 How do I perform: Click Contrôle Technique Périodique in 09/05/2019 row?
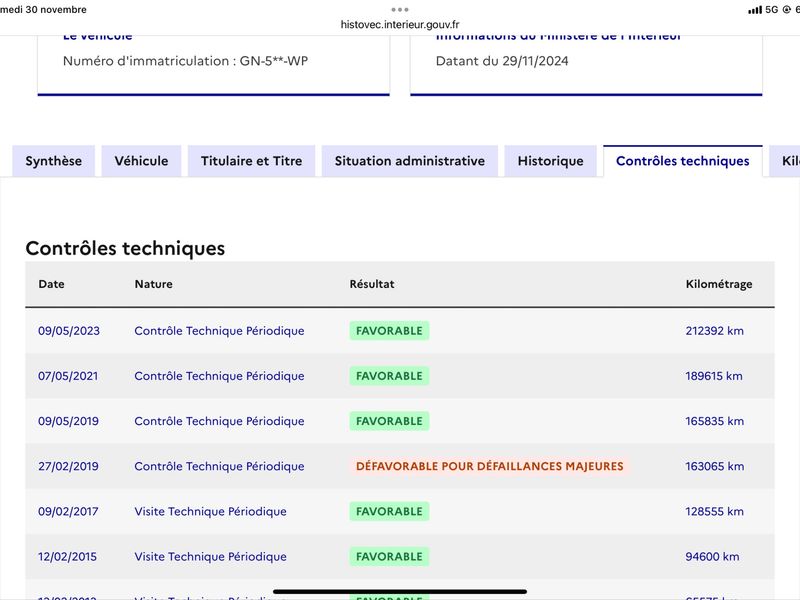(x=219, y=421)
